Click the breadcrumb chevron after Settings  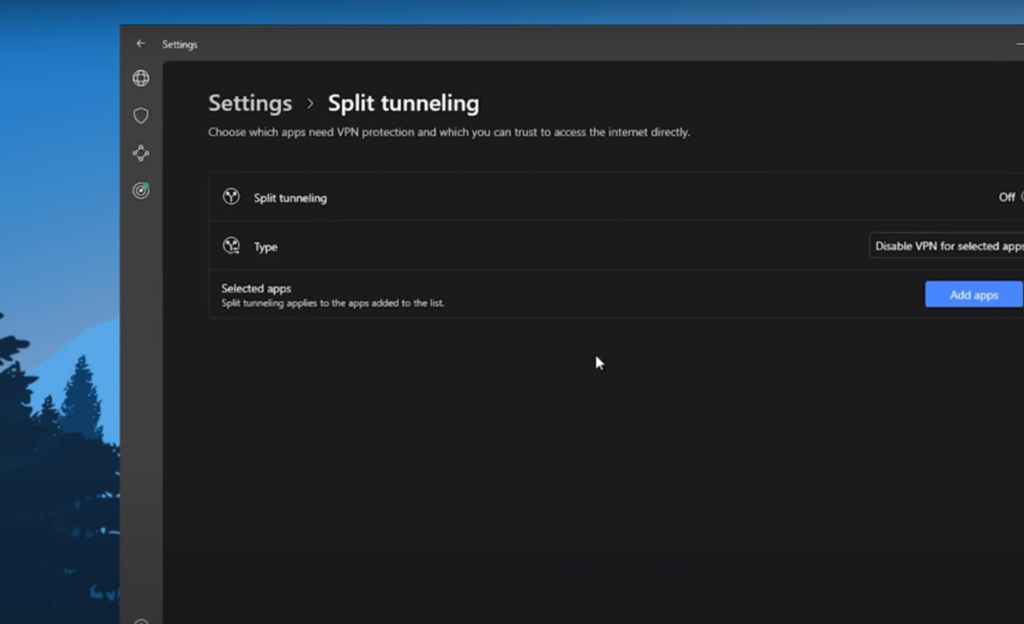(x=310, y=104)
